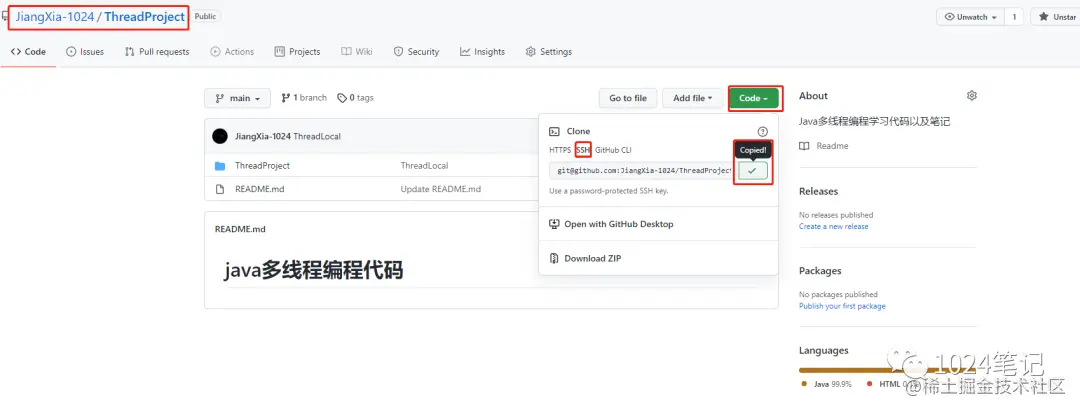
Task: Open the JiangXia-1024 owner link
Action: [54, 17]
